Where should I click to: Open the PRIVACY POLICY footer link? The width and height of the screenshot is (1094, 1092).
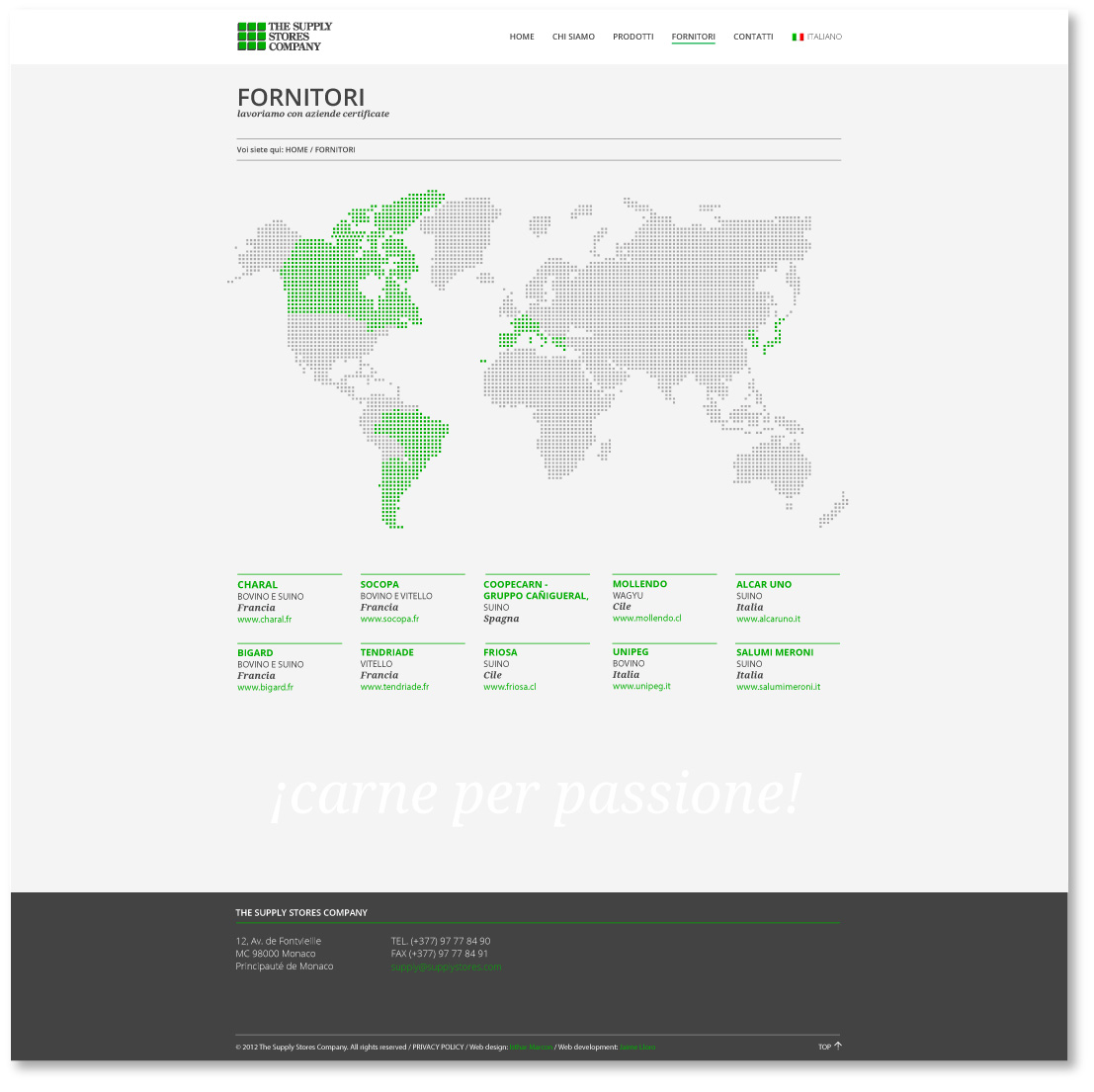[438, 1048]
